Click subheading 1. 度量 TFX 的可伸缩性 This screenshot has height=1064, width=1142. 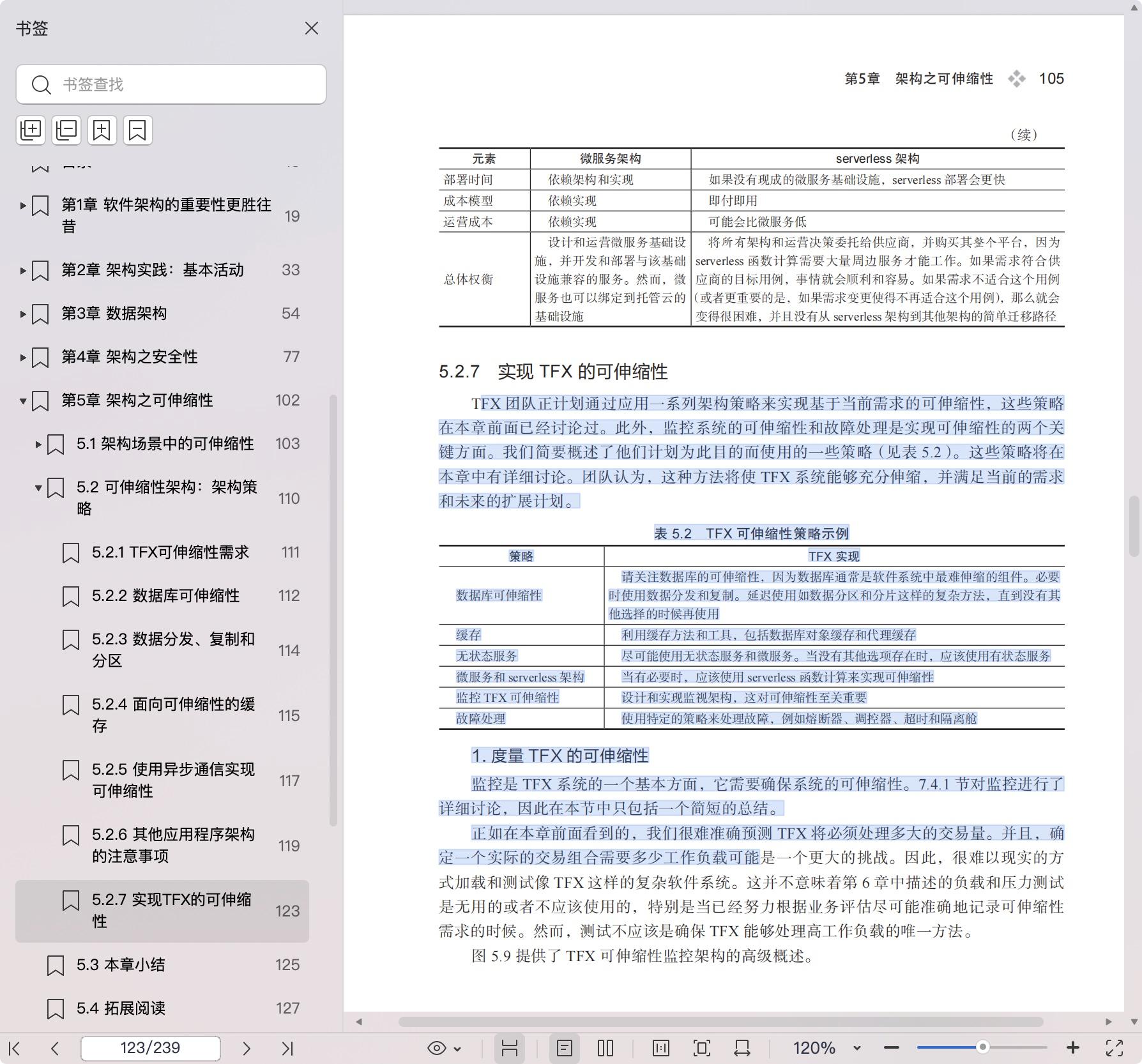click(x=560, y=756)
